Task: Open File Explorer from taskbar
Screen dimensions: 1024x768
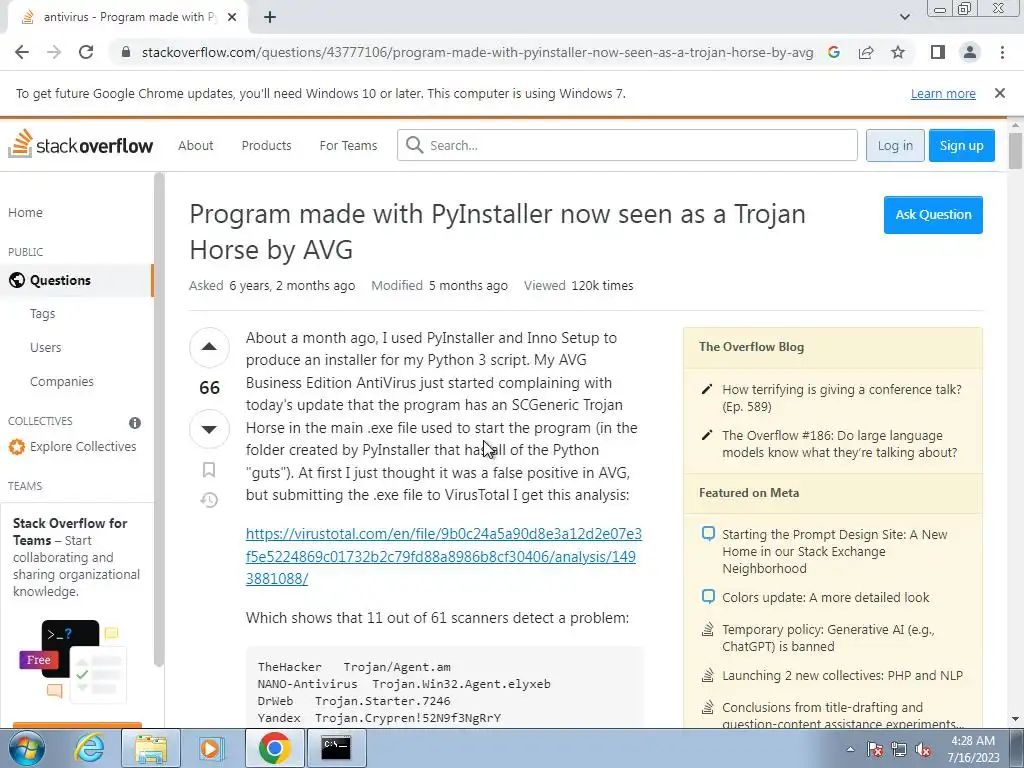Action: point(150,748)
